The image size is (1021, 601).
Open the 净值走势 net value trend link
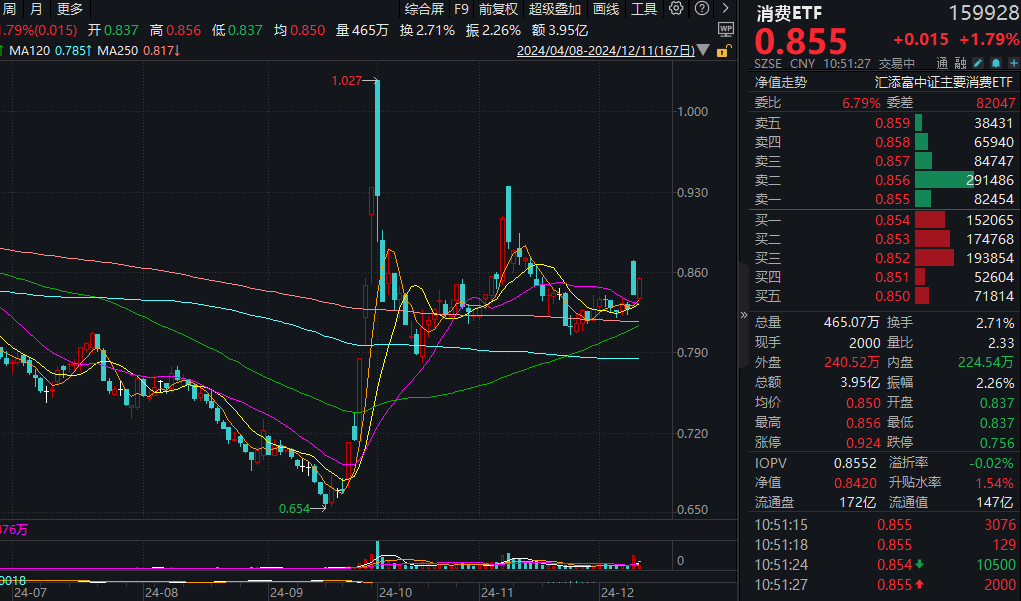780,82
